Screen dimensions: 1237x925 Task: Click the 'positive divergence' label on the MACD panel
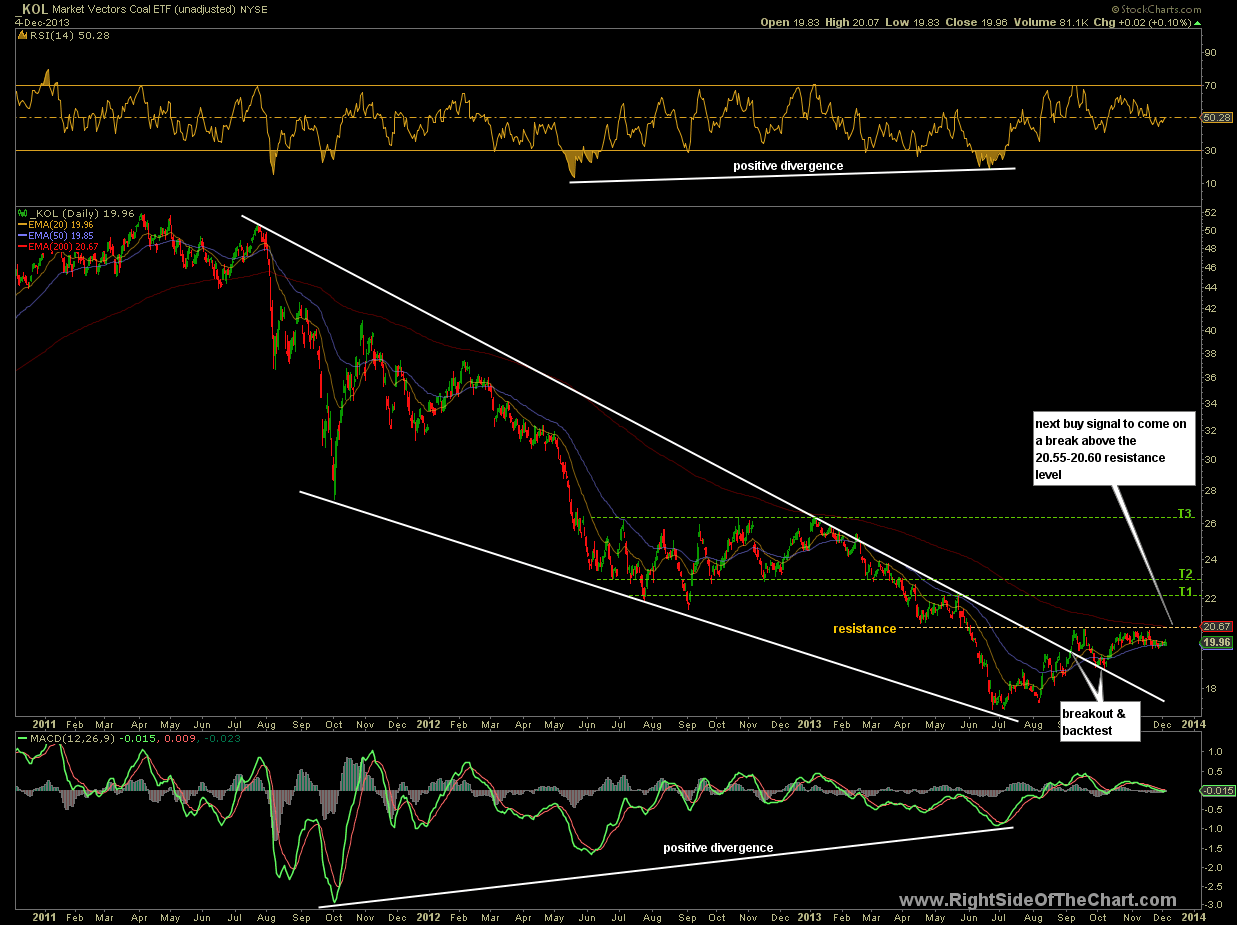718,848
